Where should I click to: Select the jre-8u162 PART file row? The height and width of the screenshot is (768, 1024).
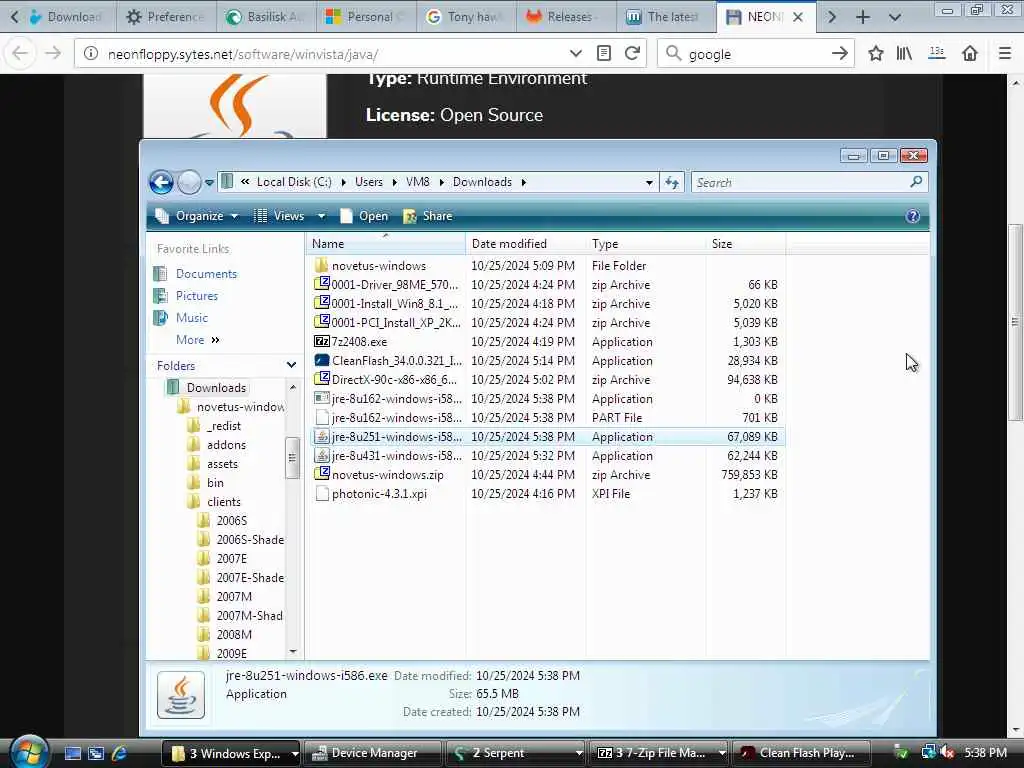(x=547, y=417)
